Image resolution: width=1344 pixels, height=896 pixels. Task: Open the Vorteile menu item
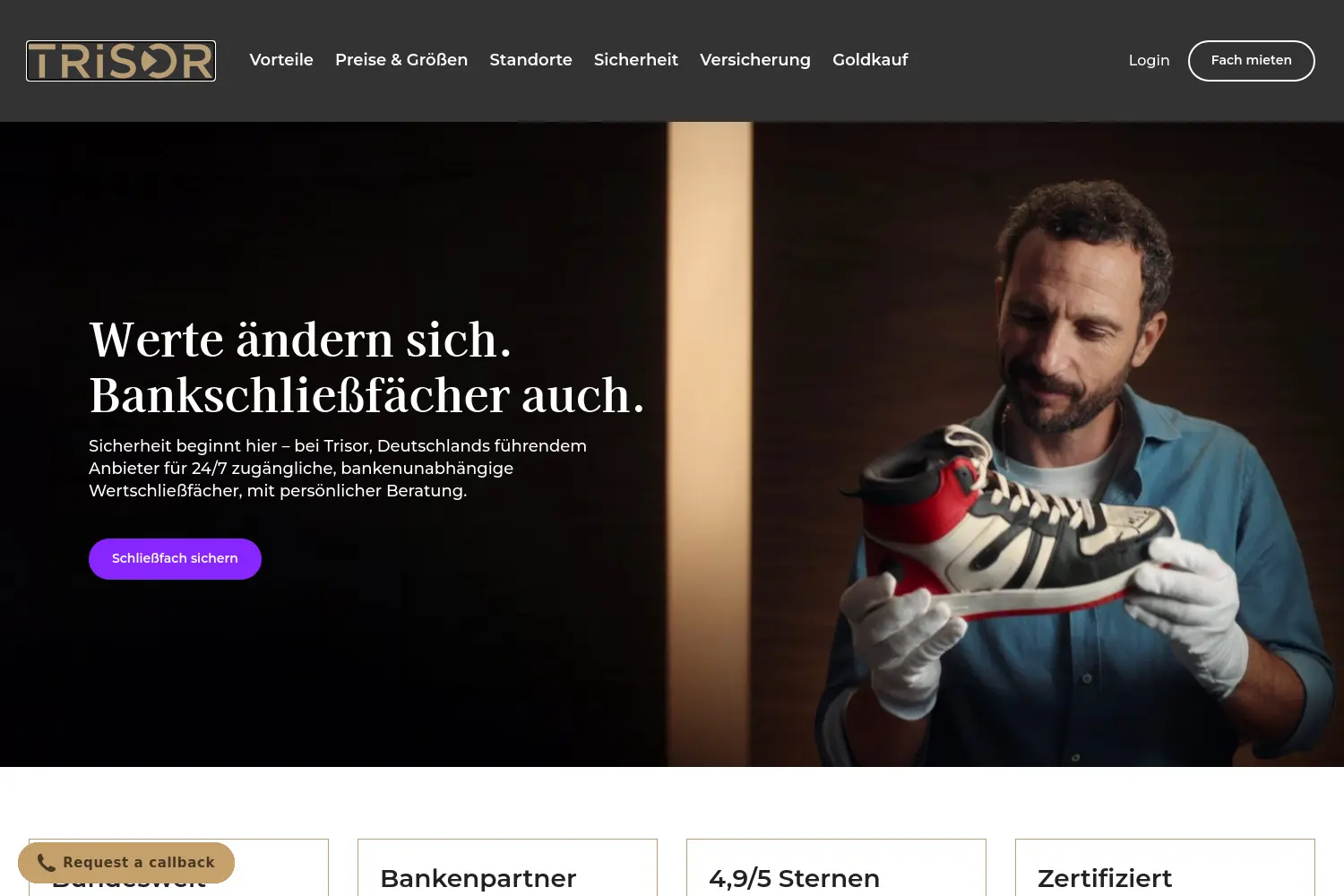(x=281, y=60)
